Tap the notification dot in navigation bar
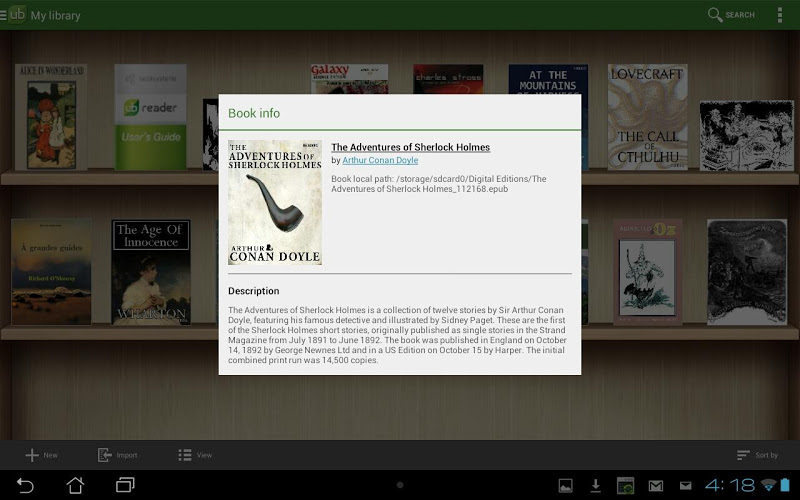800x500 pixels. 400,485
